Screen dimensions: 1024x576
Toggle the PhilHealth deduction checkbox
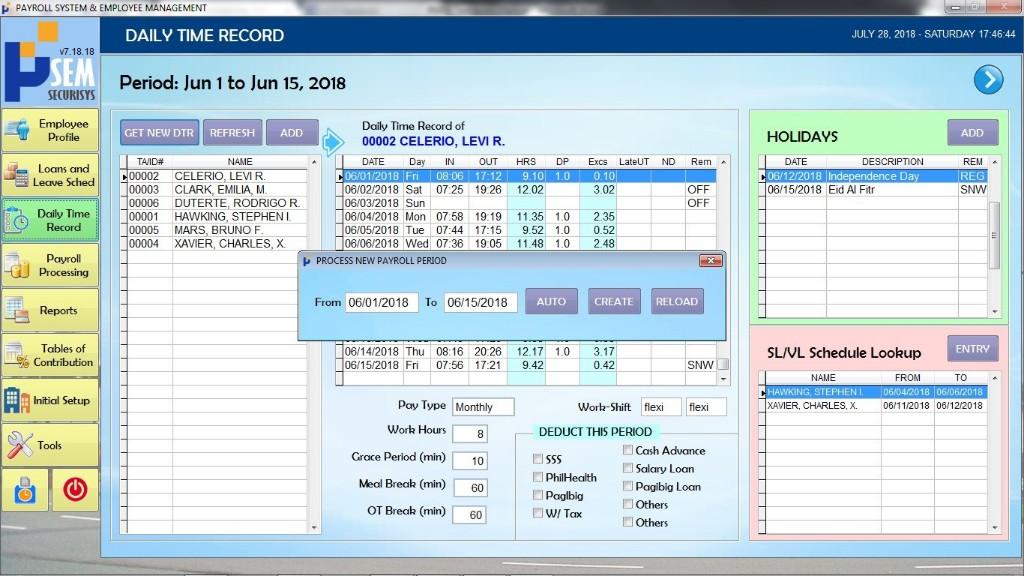pos(537,477)
